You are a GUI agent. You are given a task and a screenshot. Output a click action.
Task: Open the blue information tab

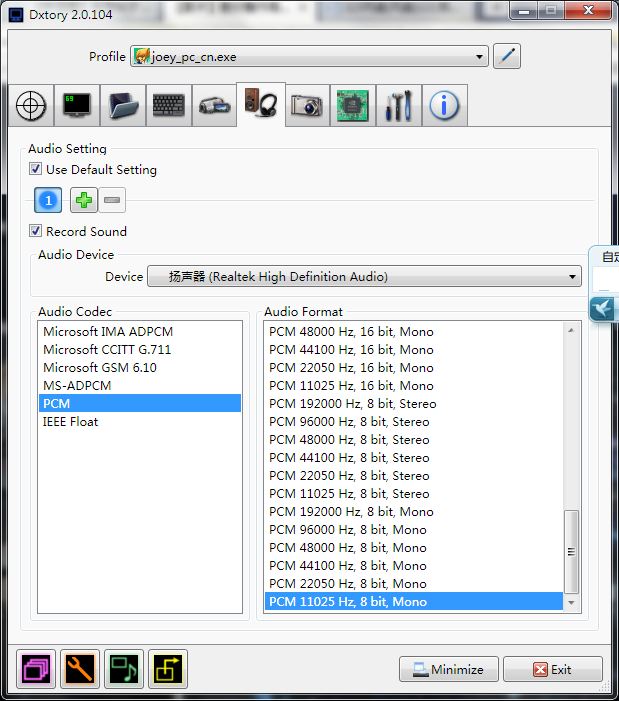coord(444,106)
